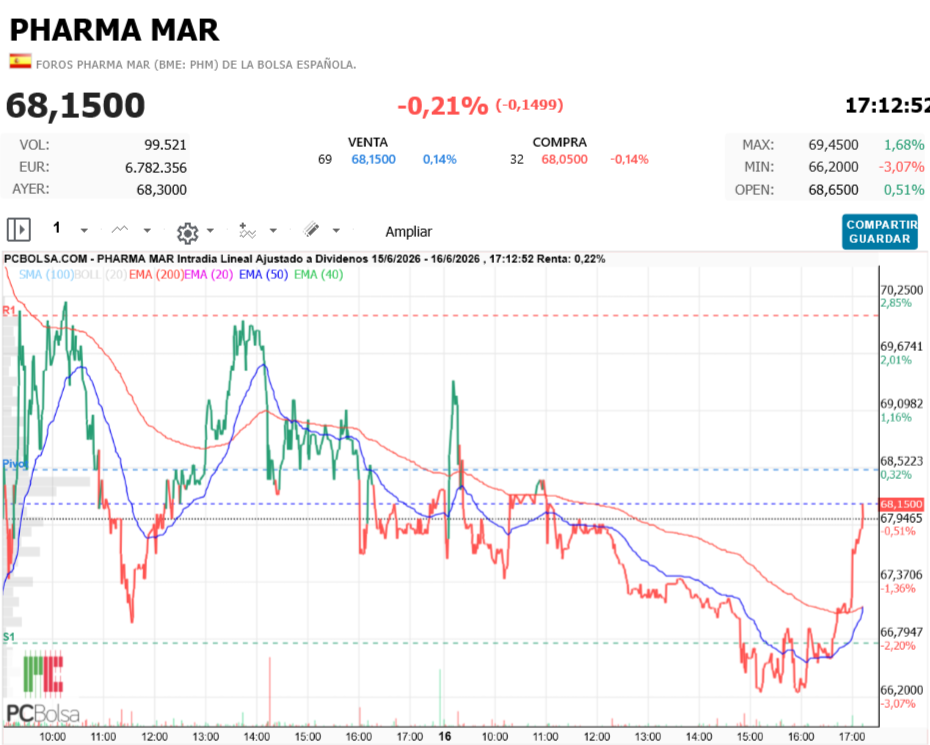This screenshot has height=745, width=930.
Task: Click the Pivot level label
Action: [15, 463]
